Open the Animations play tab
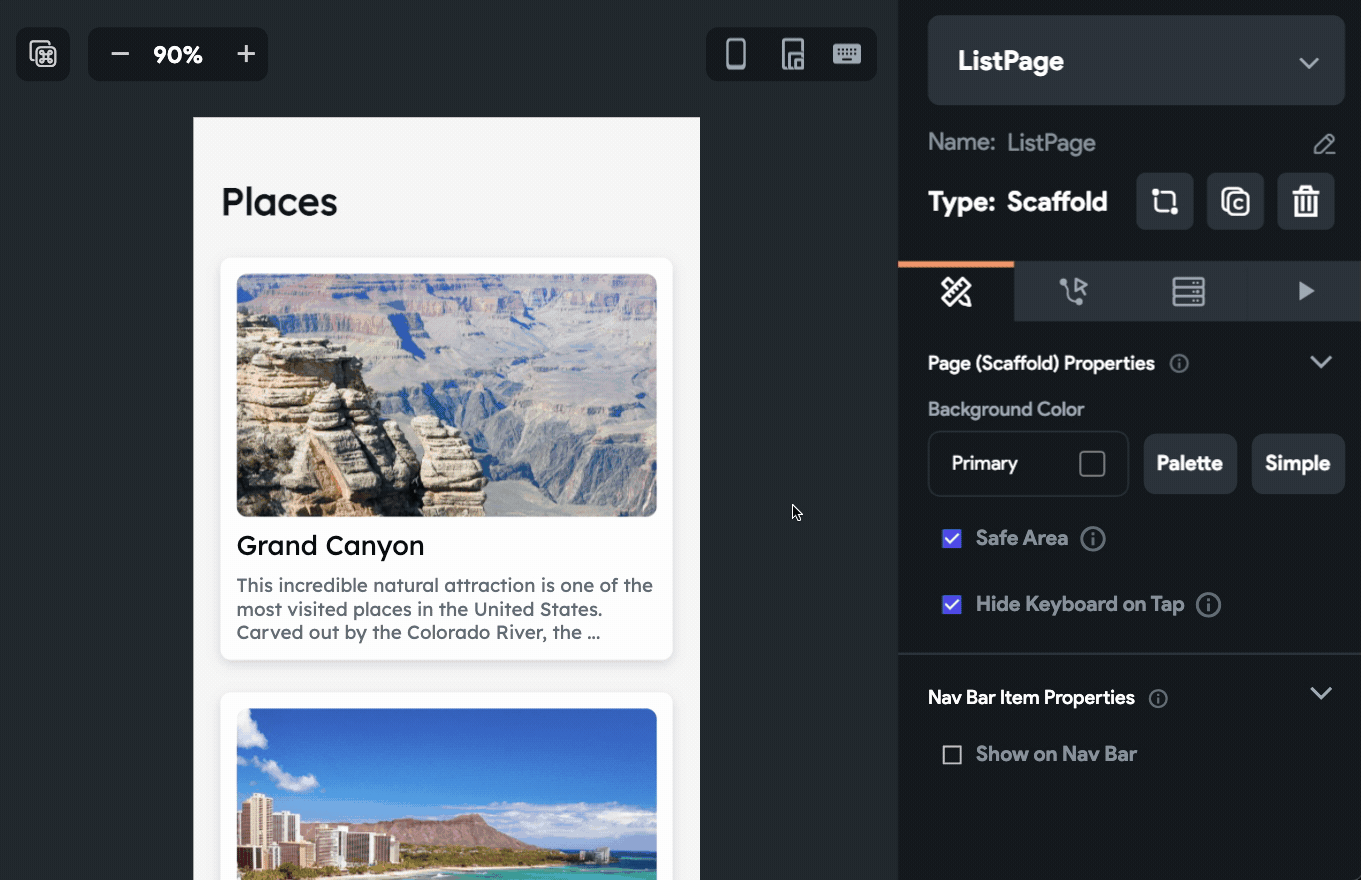 click(1305, 292)
